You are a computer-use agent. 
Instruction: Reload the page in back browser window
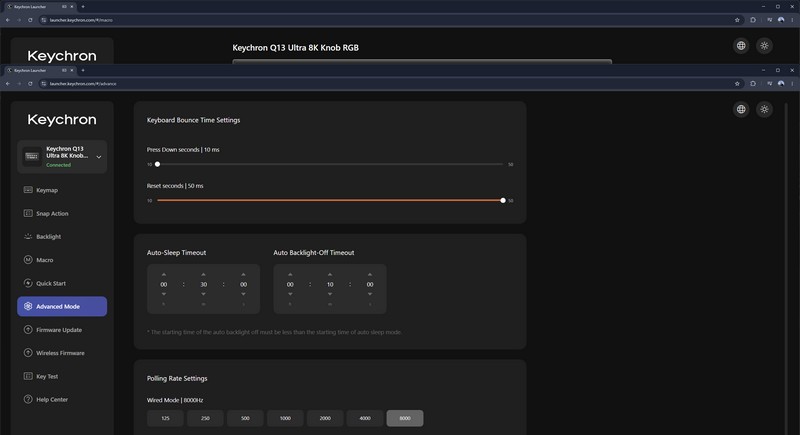point(30,20)
